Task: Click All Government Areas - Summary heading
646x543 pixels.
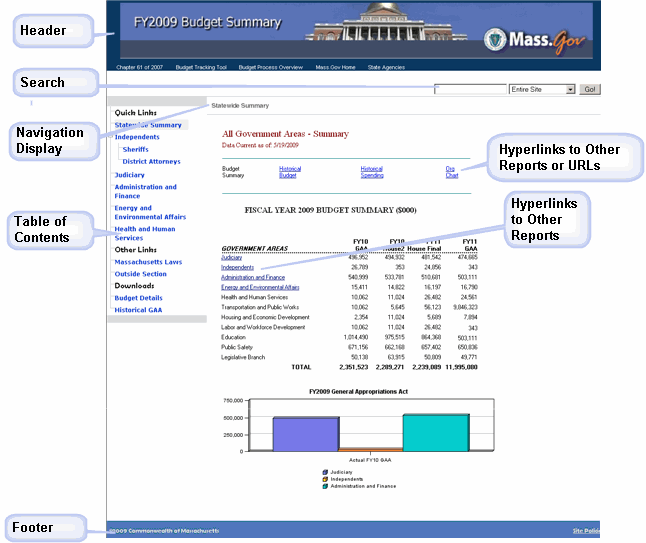Action: tap(285, 134)
